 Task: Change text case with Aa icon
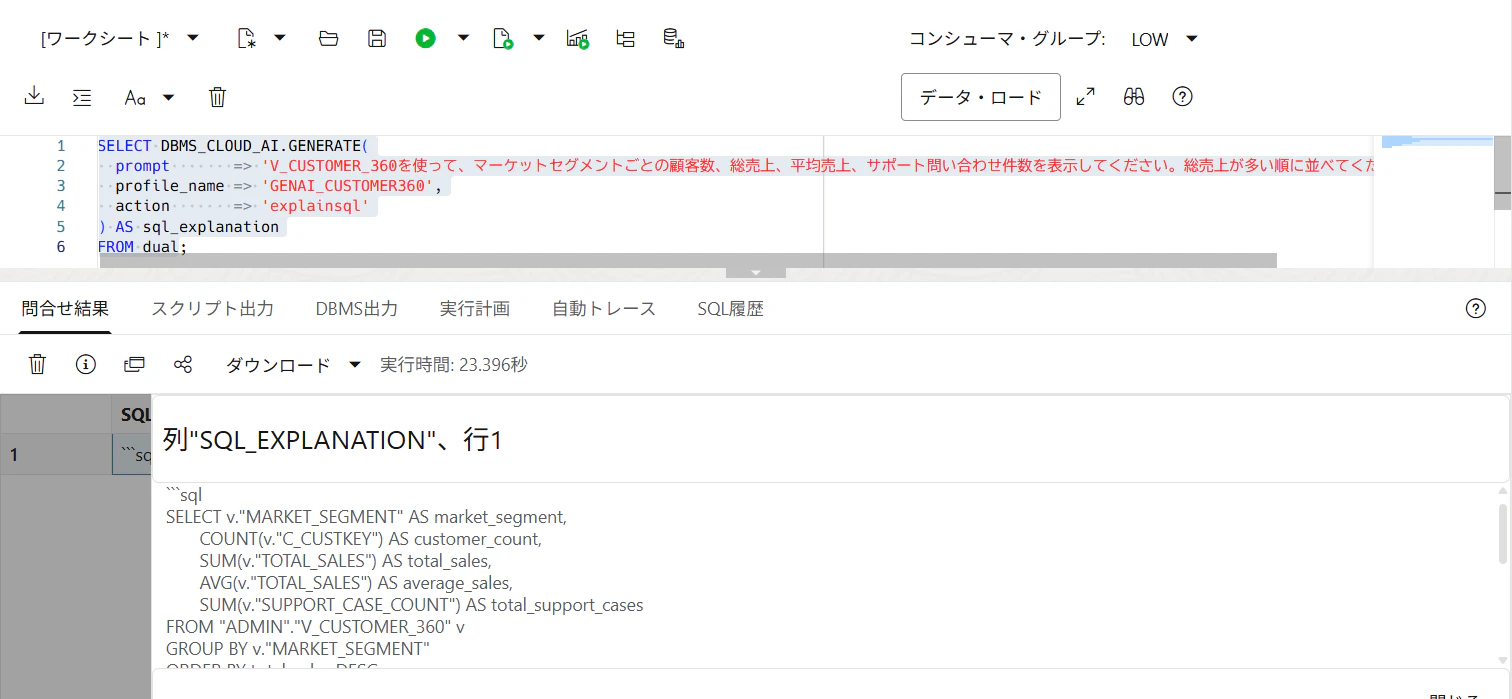click(135, 97)
